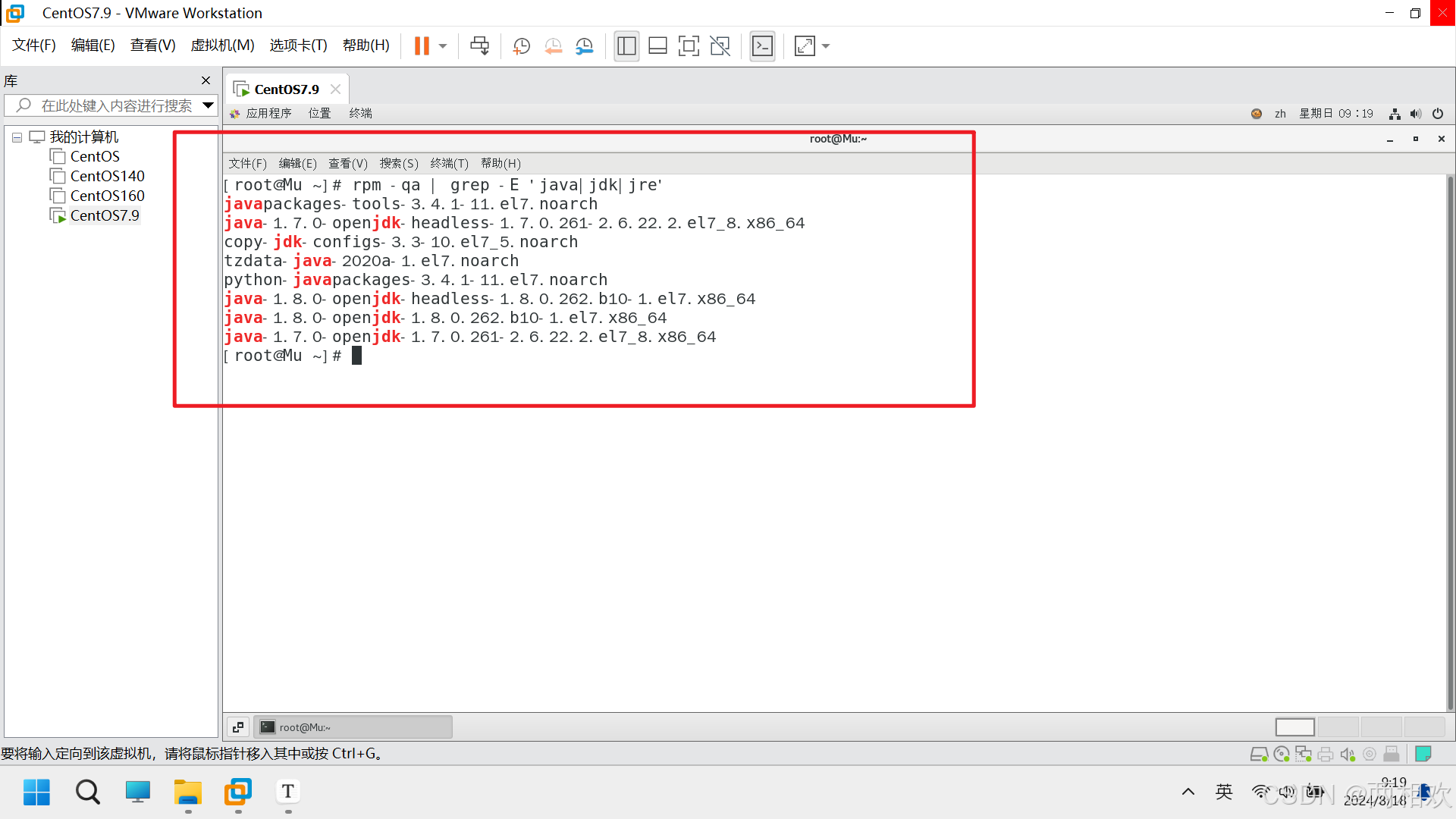Pause the virtual machine with the orange button
The width and height of the screenshot is (1456, 819).
pyautogui.click(x=422, y=46)
